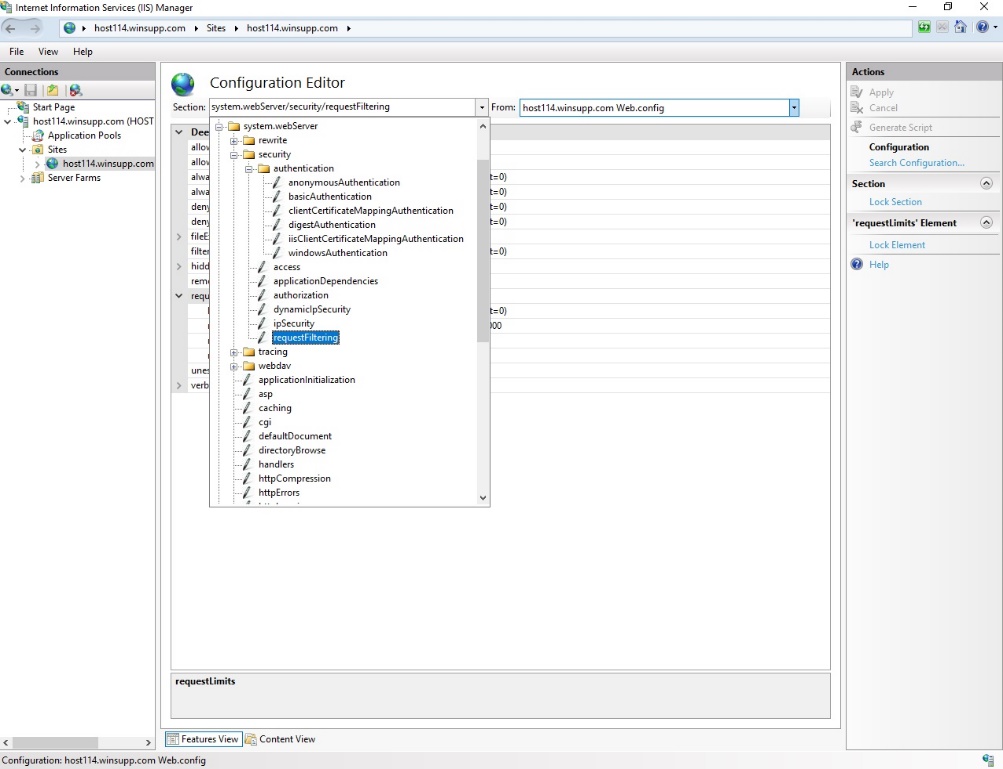Click the Server Farms icon

click(x=38, y=177)
